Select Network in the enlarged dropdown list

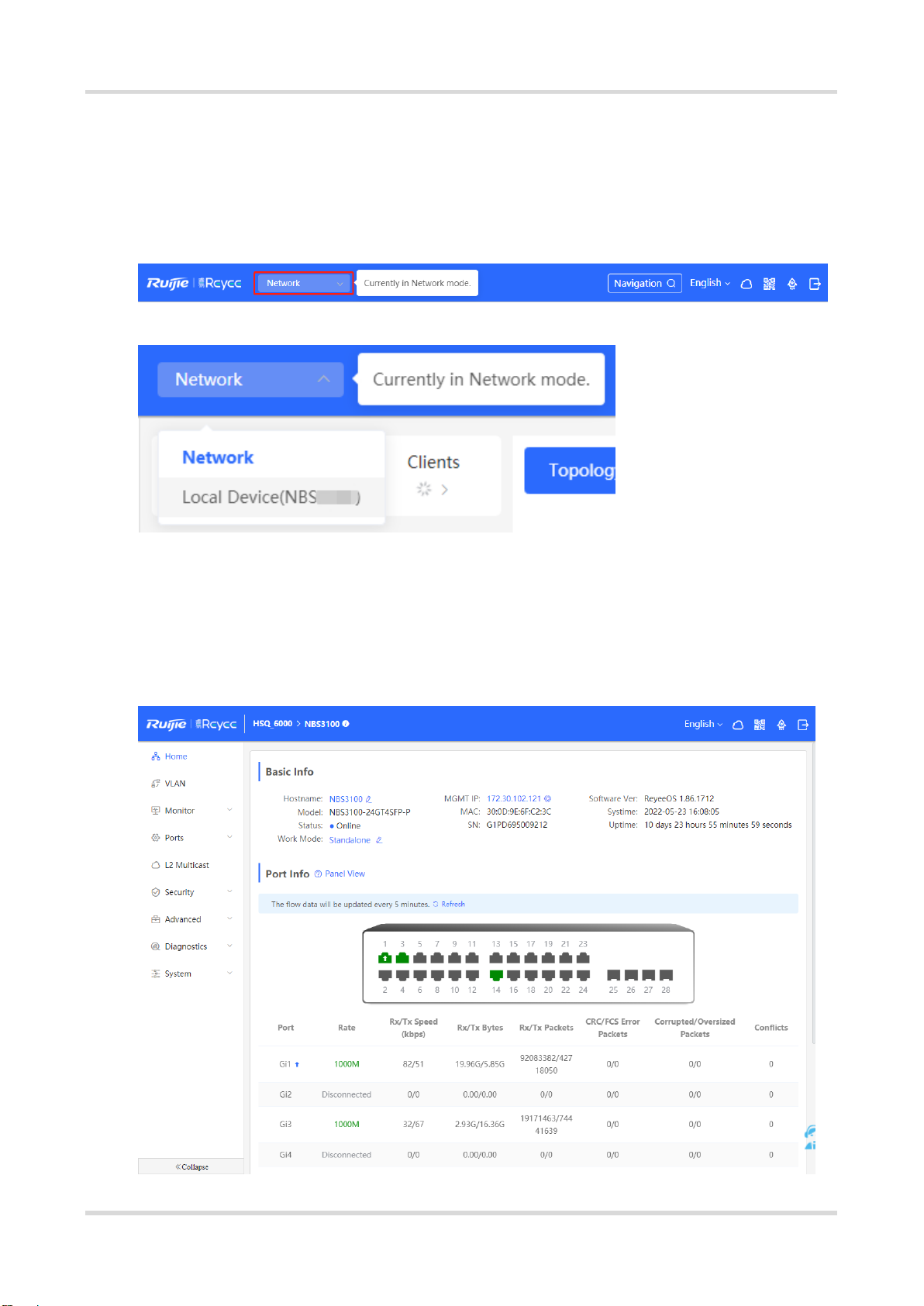(218, 457)
